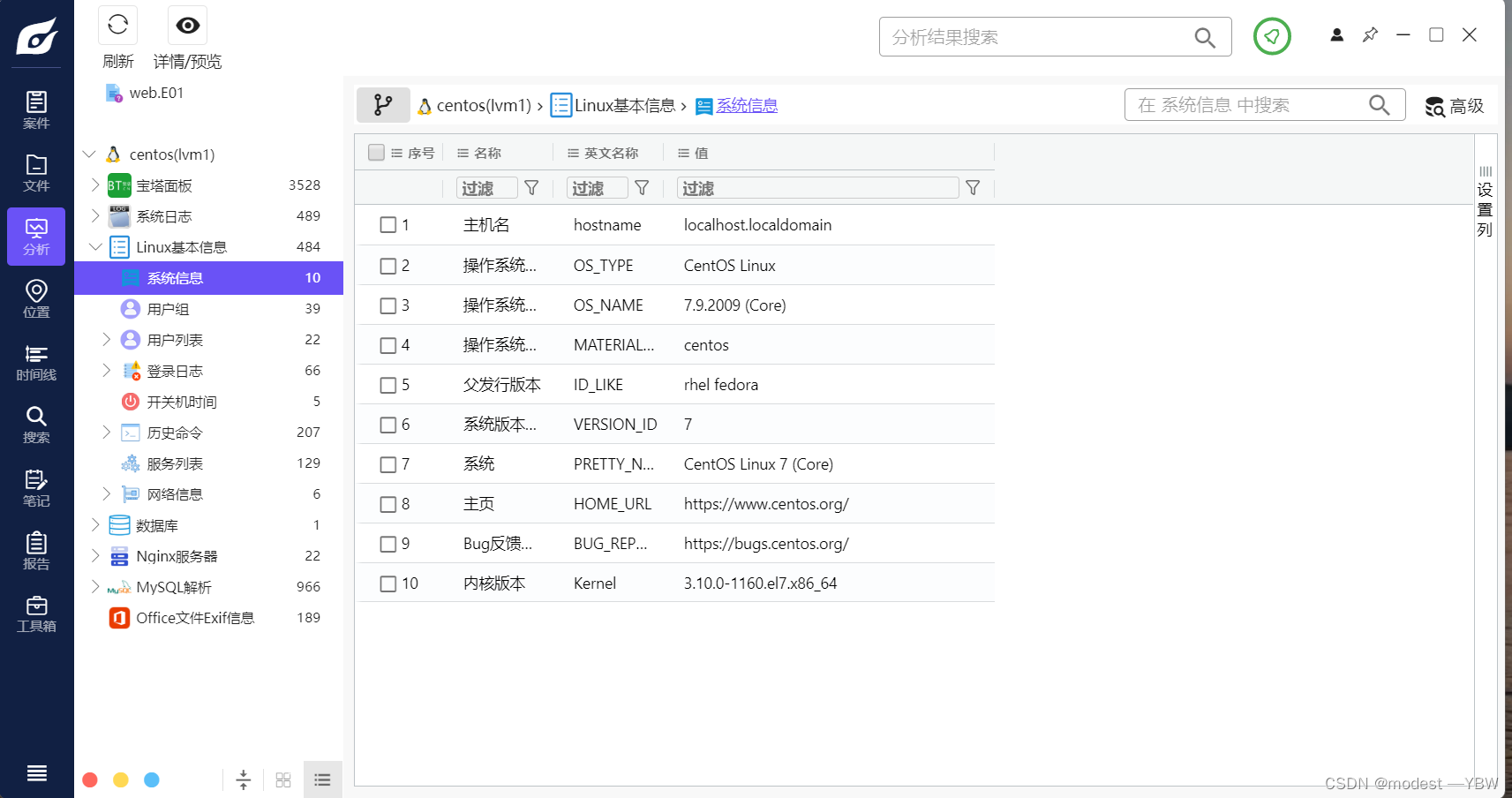Switch to the grid view icon

tap(283, 779)
